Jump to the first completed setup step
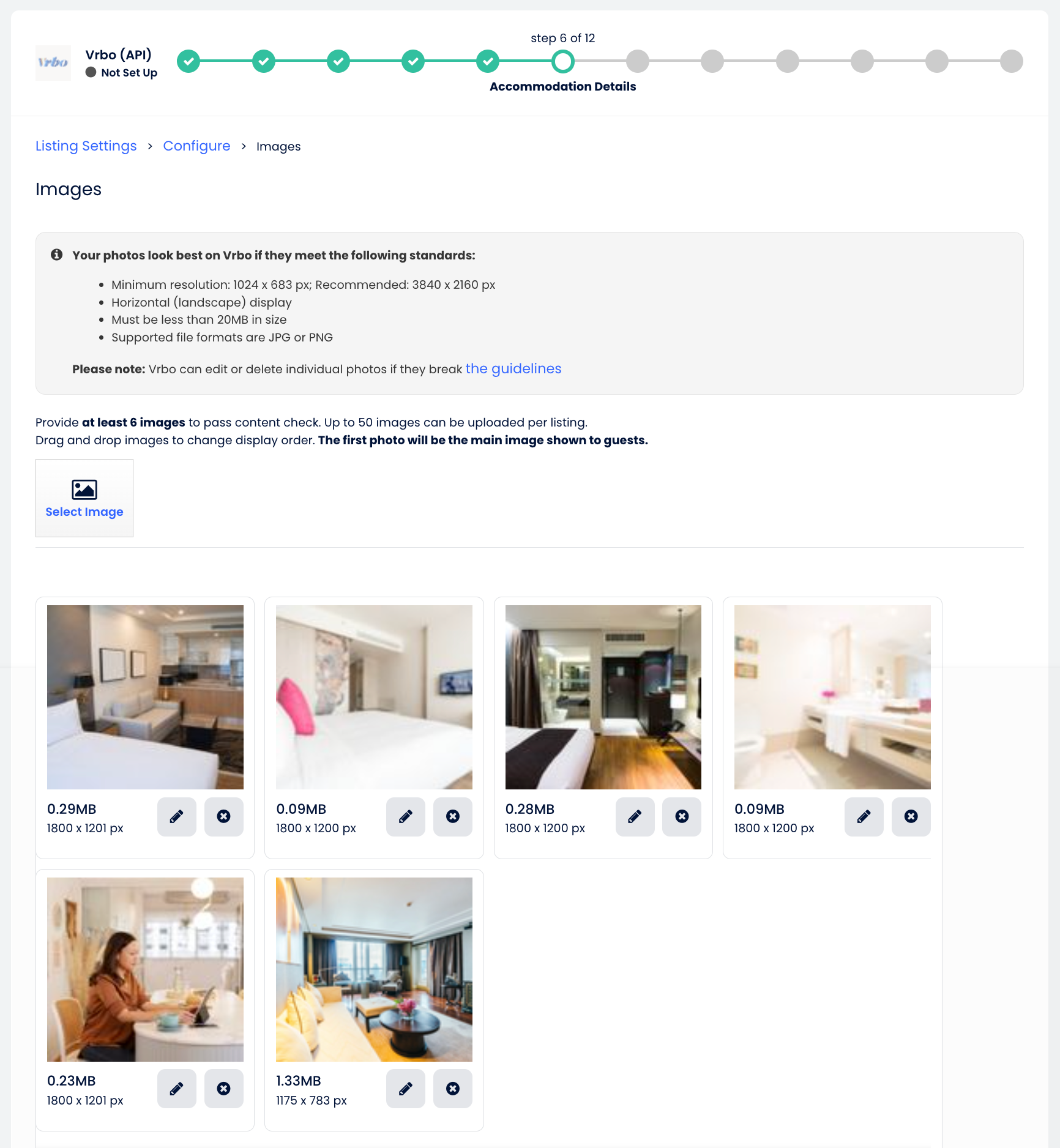The height and width of the screenshot is (1148, 1060). (188, 61)
